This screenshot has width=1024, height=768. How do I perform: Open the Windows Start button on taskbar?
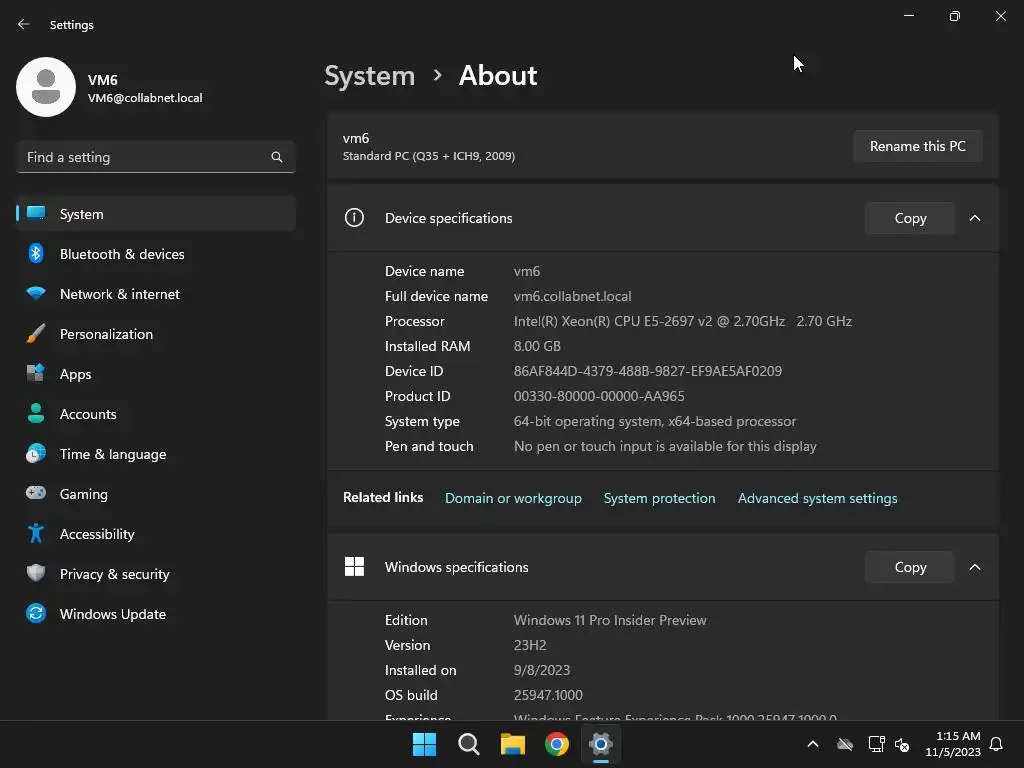[x=424, y=744]
